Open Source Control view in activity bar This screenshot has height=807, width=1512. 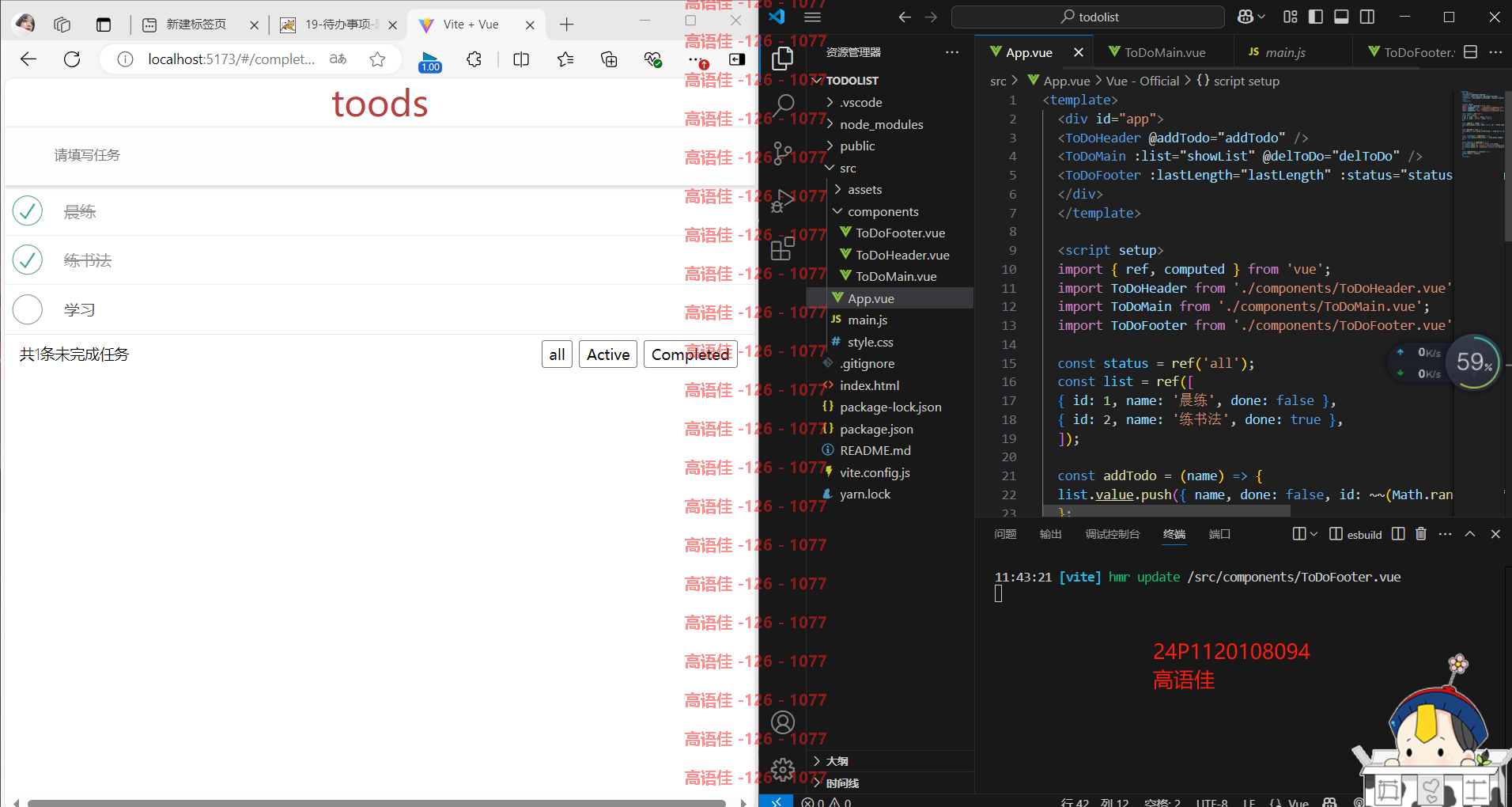(x=782, y=153)
